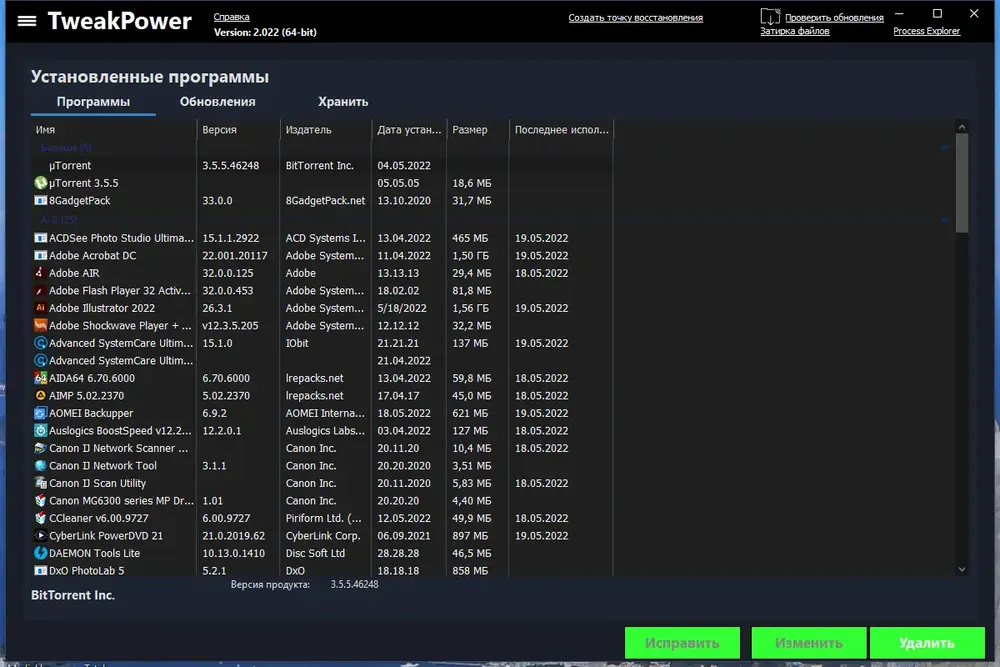The width and height of the screenshot is (1000, 667).
Task: Click the Проверить обновления link
Action: [834, 18]
